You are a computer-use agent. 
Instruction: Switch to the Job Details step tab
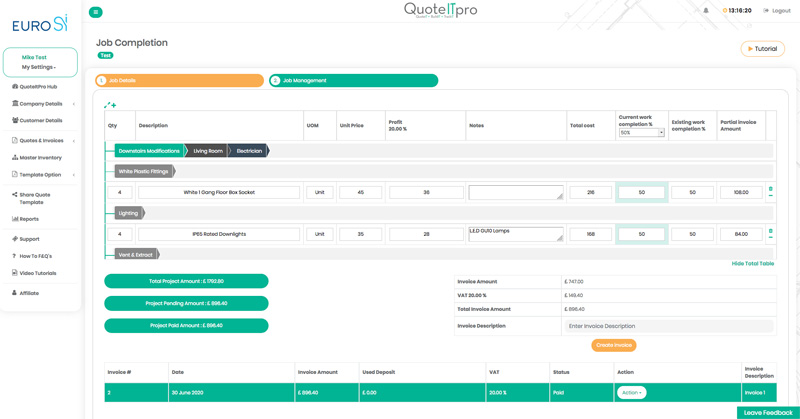tap(180, 80)
